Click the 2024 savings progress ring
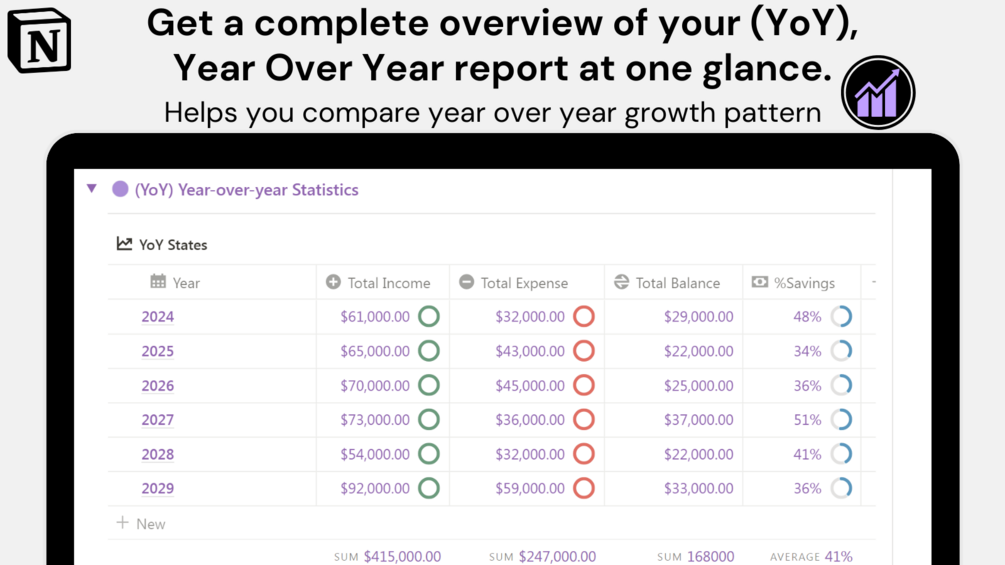 coord(841,317)
